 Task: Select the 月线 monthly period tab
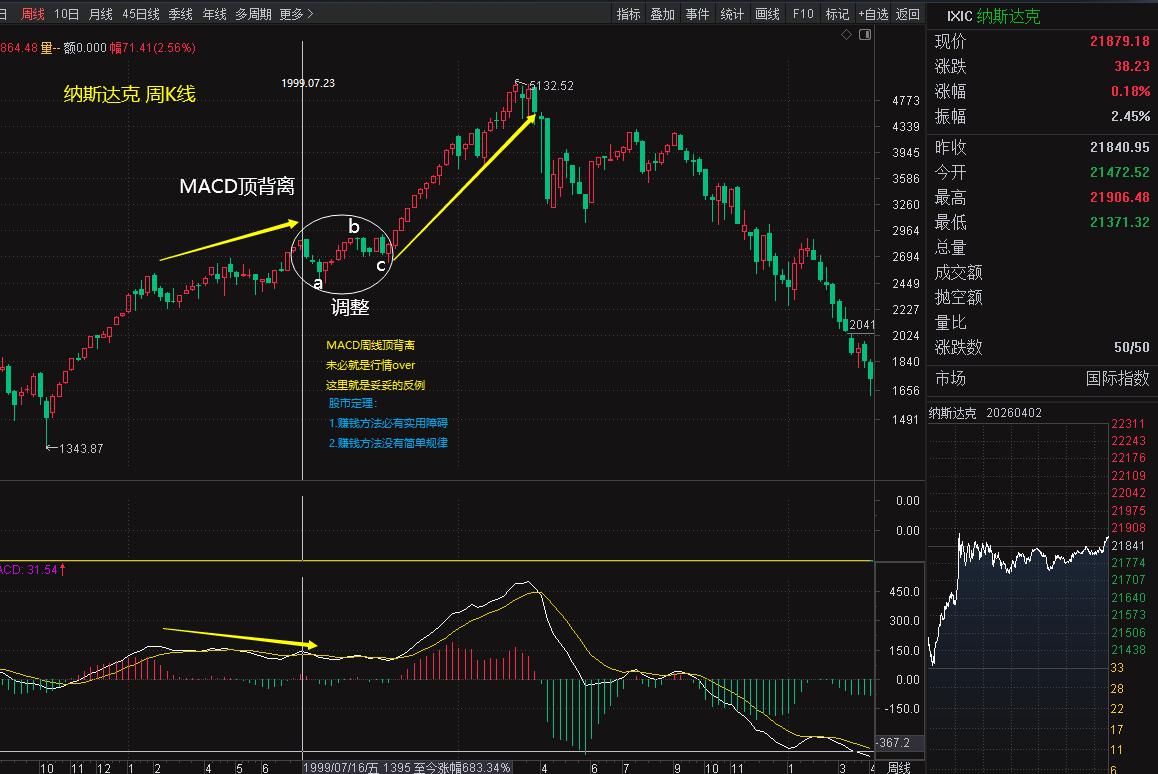point(100,14)
